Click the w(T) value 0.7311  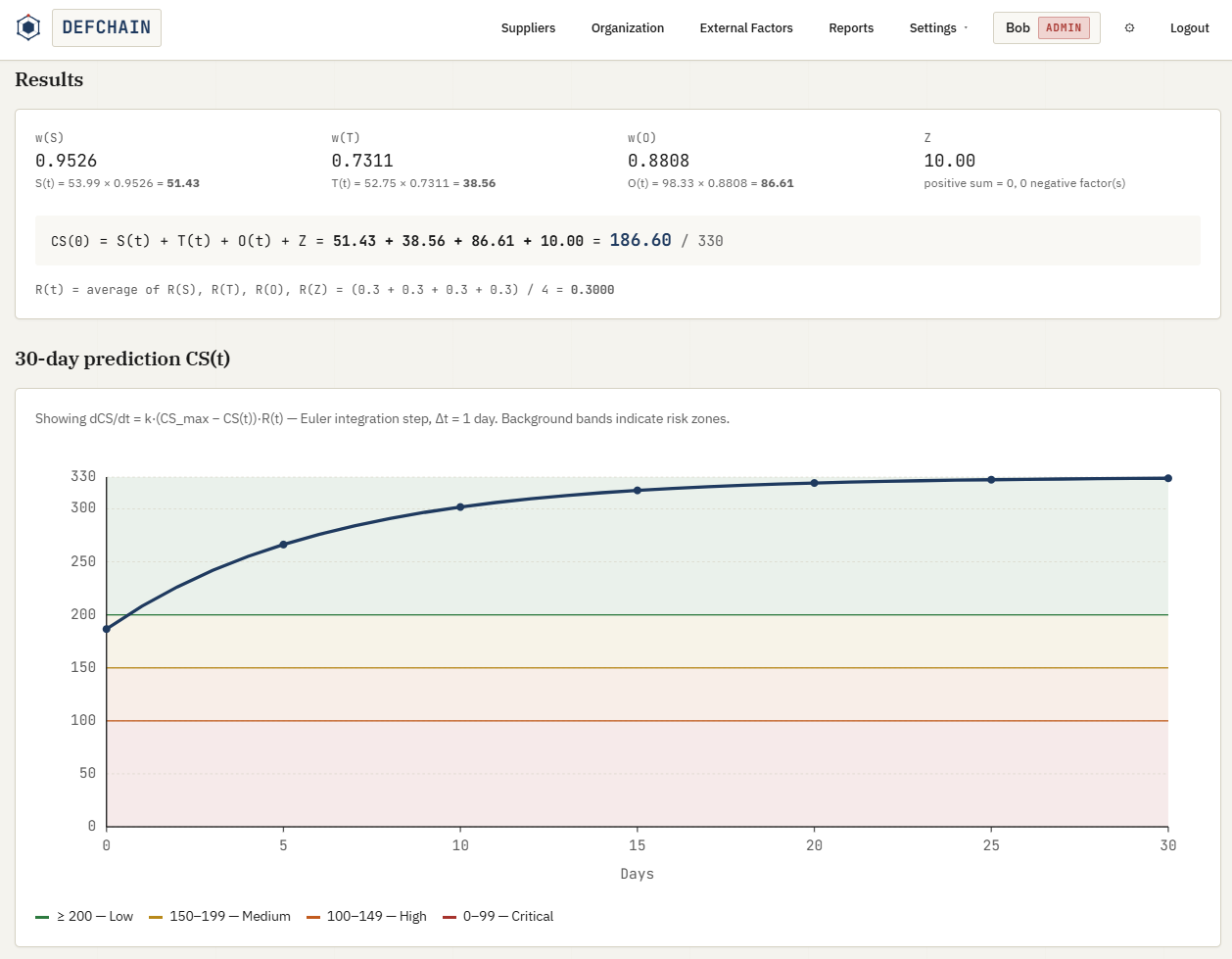click(x=362, y=161)
